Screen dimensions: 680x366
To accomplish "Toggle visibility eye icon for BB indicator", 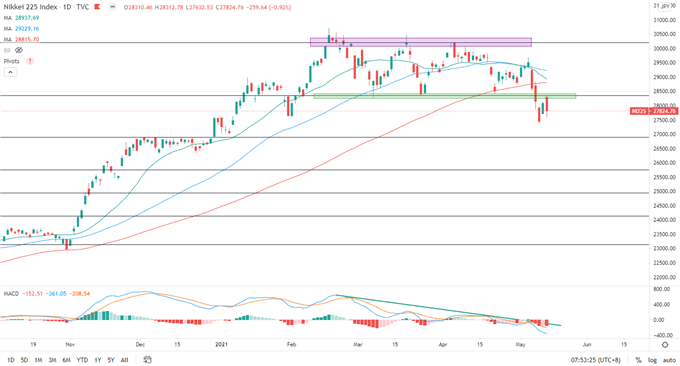I will coord(19,50).
